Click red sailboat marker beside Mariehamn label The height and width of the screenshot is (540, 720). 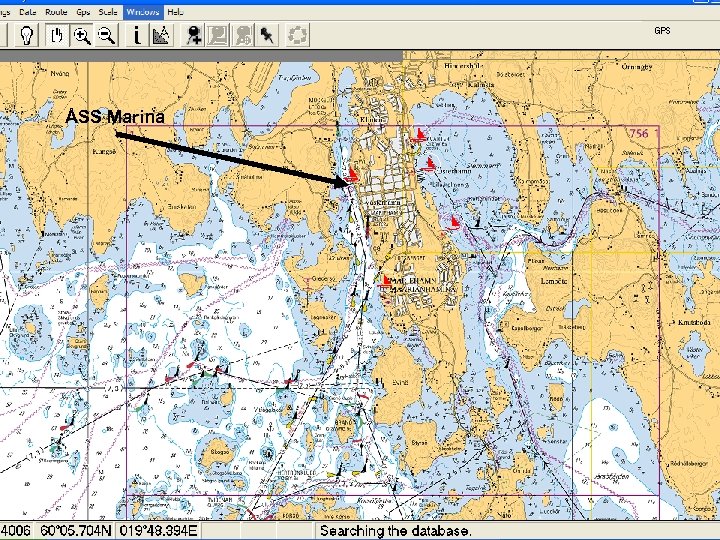[385, 281]
